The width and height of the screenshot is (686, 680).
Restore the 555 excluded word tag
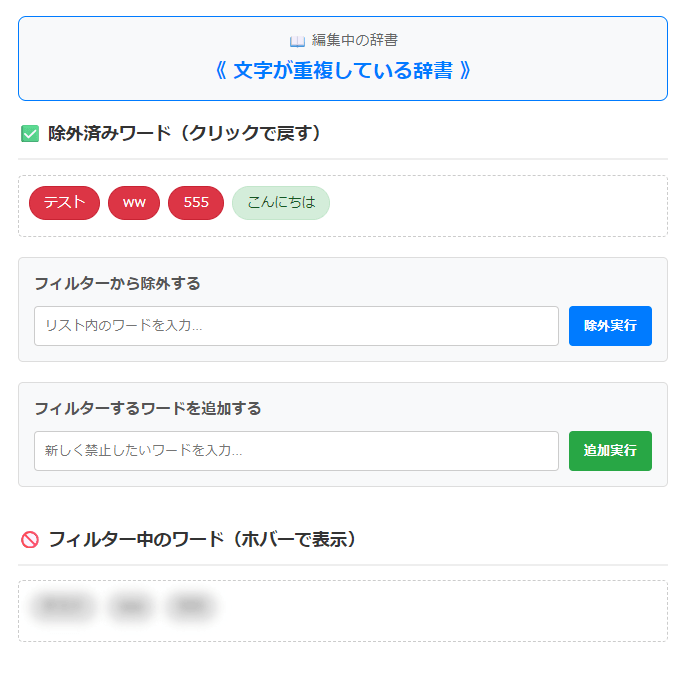click(196, 202)
